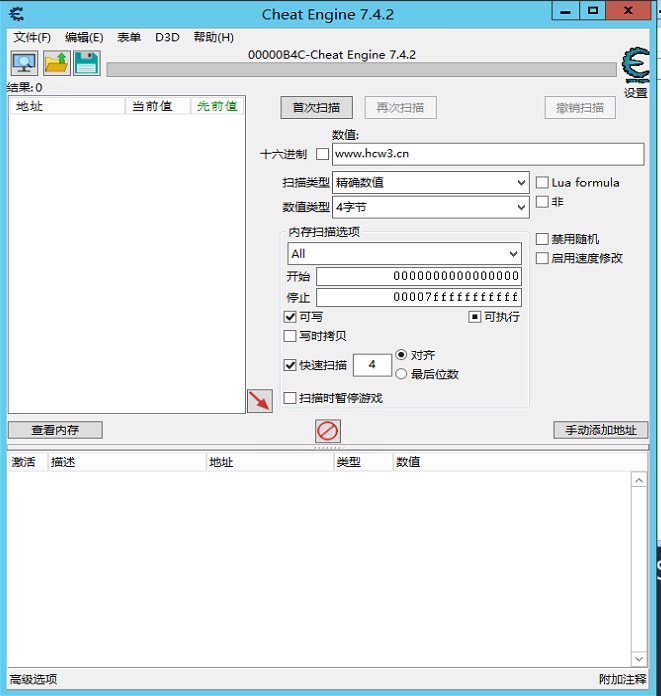Click the 开始 start address field
This screenshot has width=661, height=696.
[419, 276]
